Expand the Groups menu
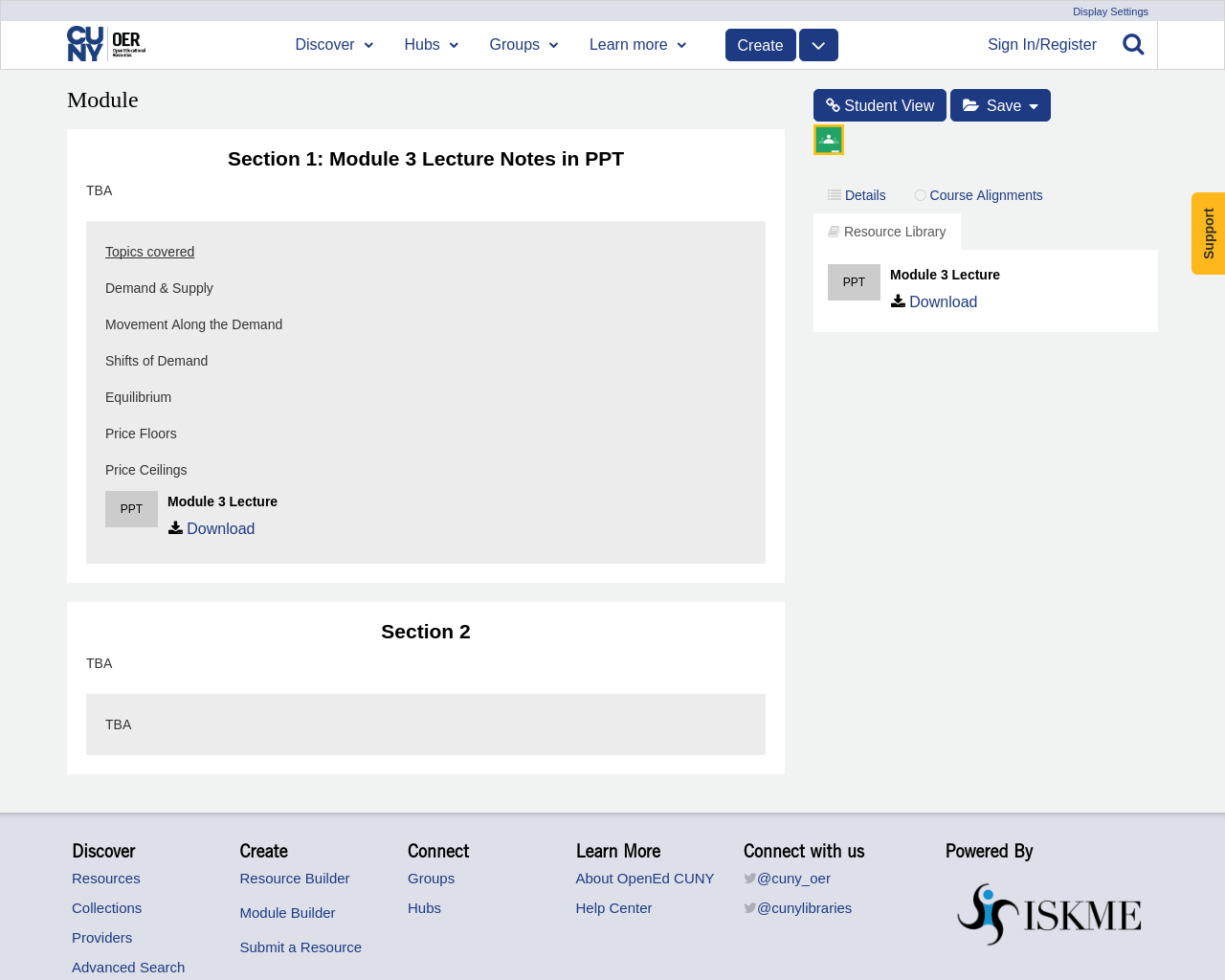Screen dimensions: 1225x980 point(523,45)
